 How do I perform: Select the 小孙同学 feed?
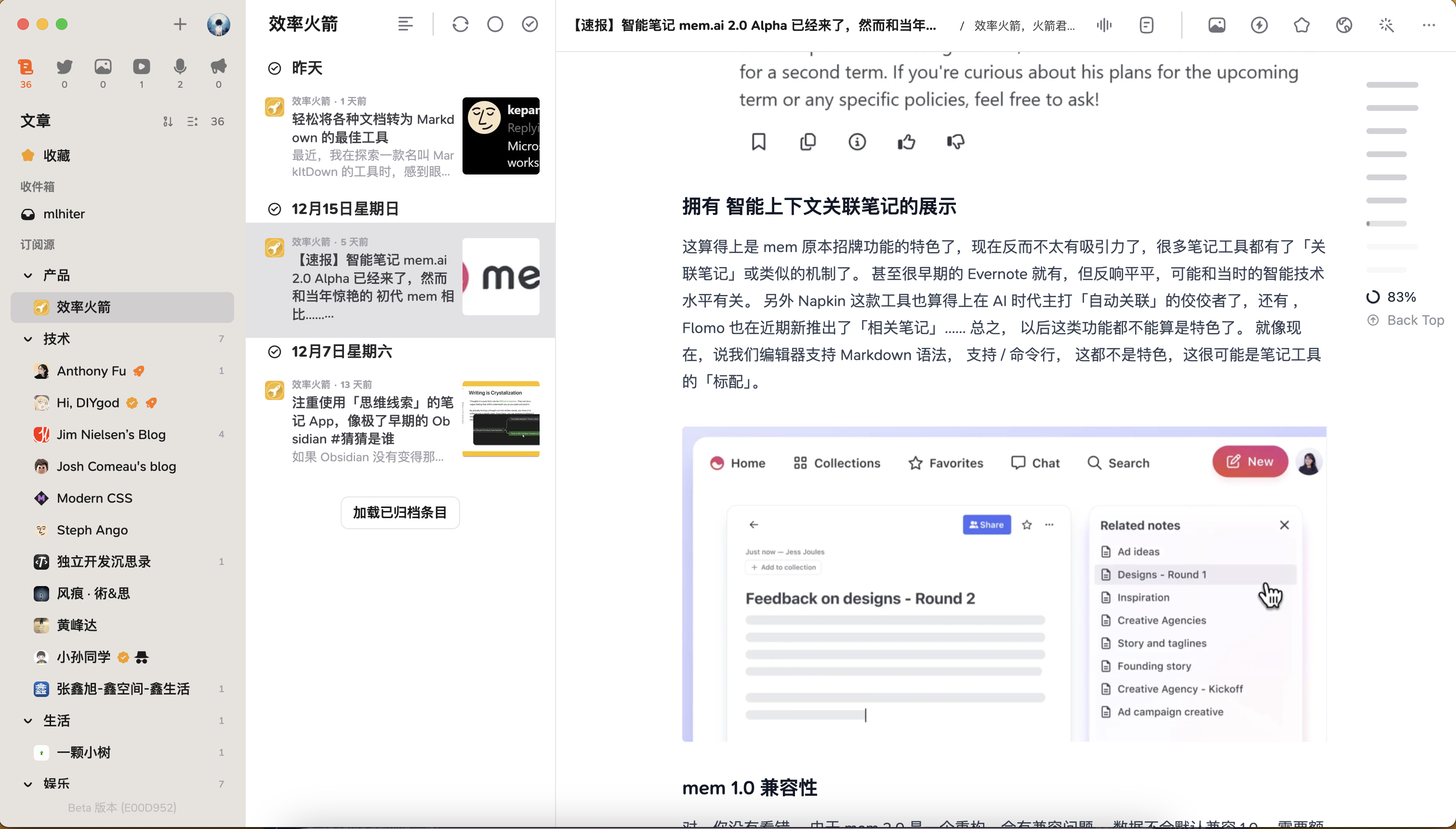[x=122, y=657]
